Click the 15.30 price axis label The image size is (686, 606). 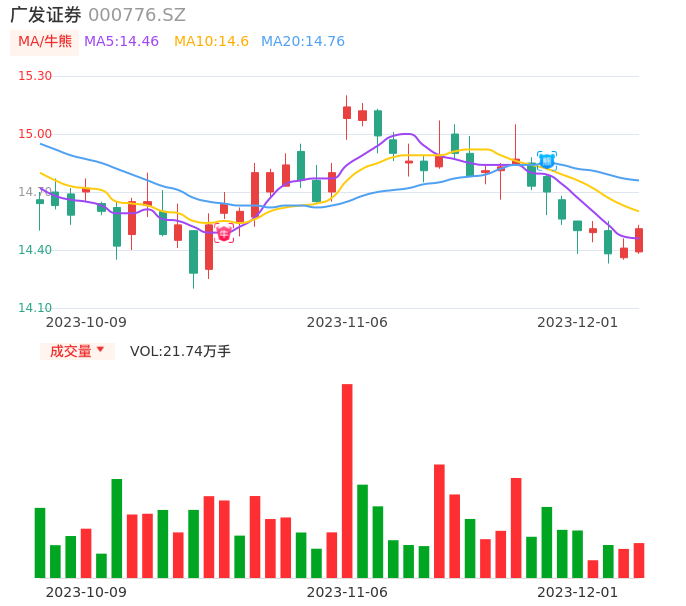pyautogui.click(x=35, y=76)
